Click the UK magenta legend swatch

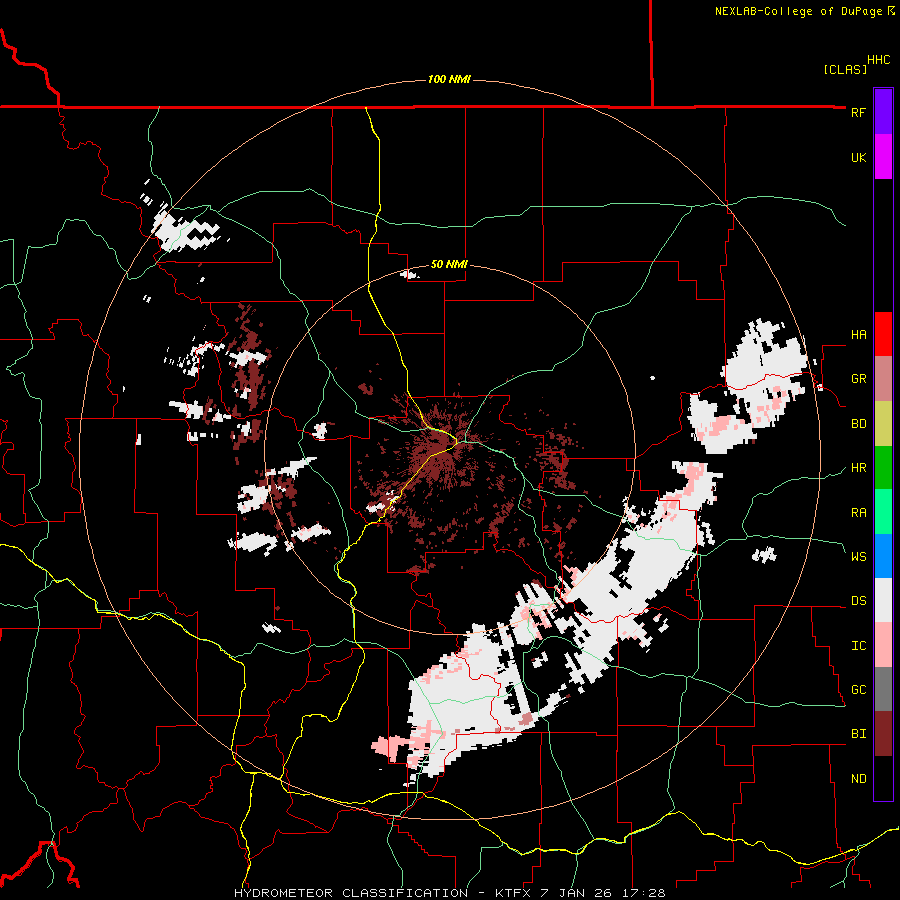pyautogui.click(x=883, y=157)
